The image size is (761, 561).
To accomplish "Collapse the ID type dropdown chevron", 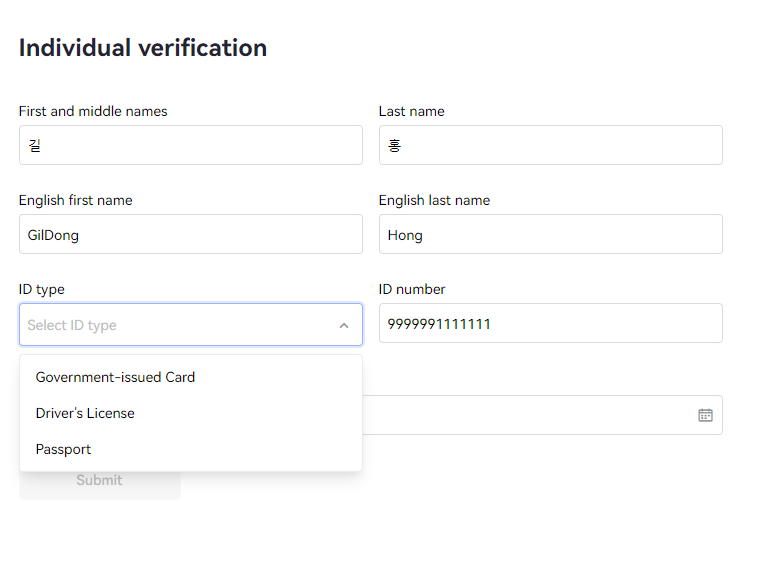I will click(344, 326).
